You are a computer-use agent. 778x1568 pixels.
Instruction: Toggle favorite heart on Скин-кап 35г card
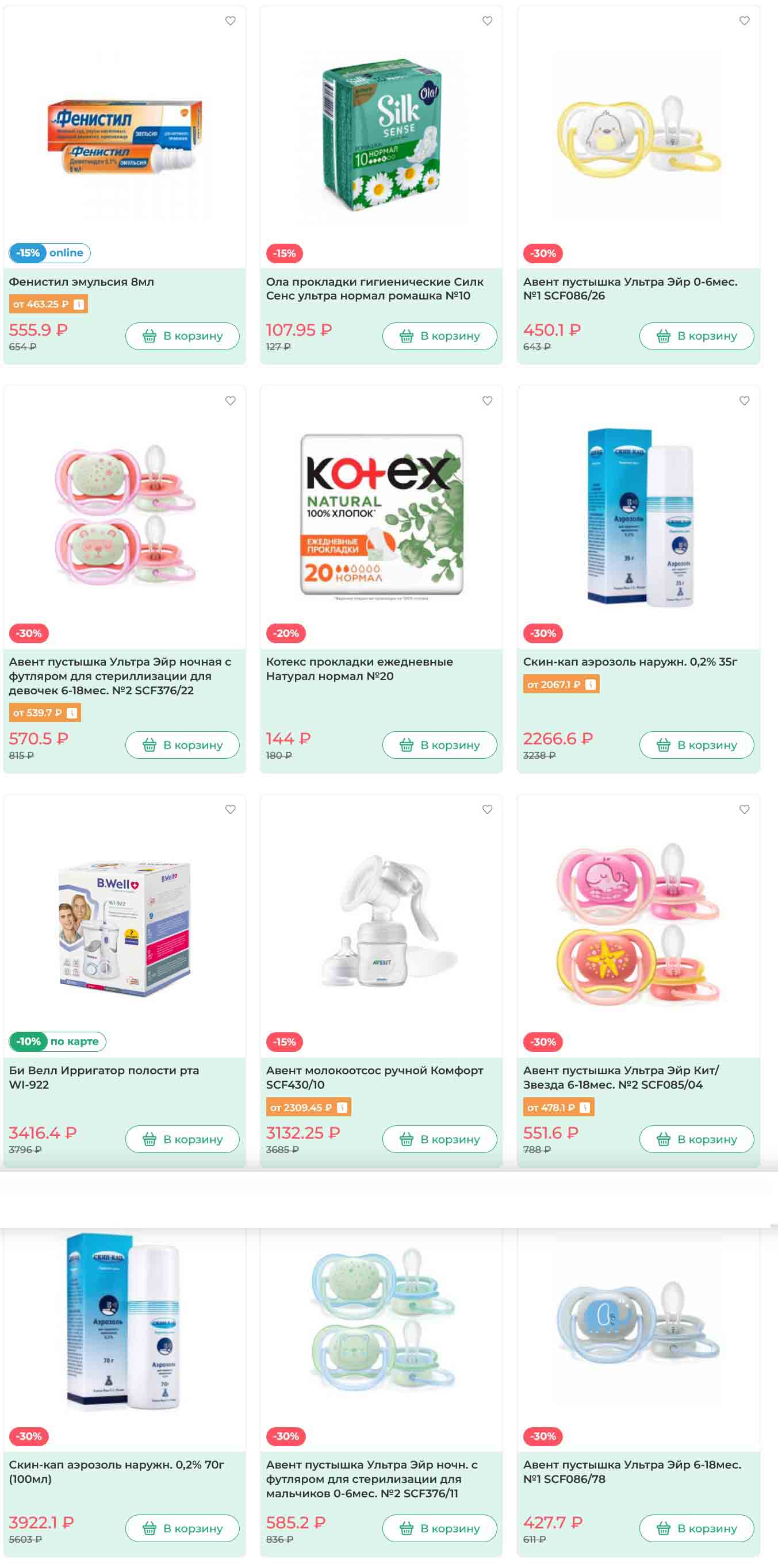pyautogui.click(x=744, y=401)
